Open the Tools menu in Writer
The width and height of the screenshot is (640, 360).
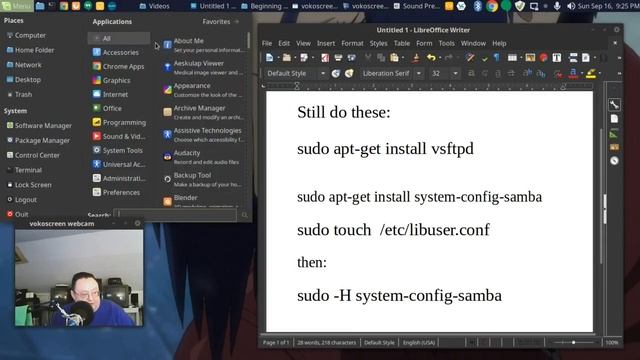click(447, 43)
